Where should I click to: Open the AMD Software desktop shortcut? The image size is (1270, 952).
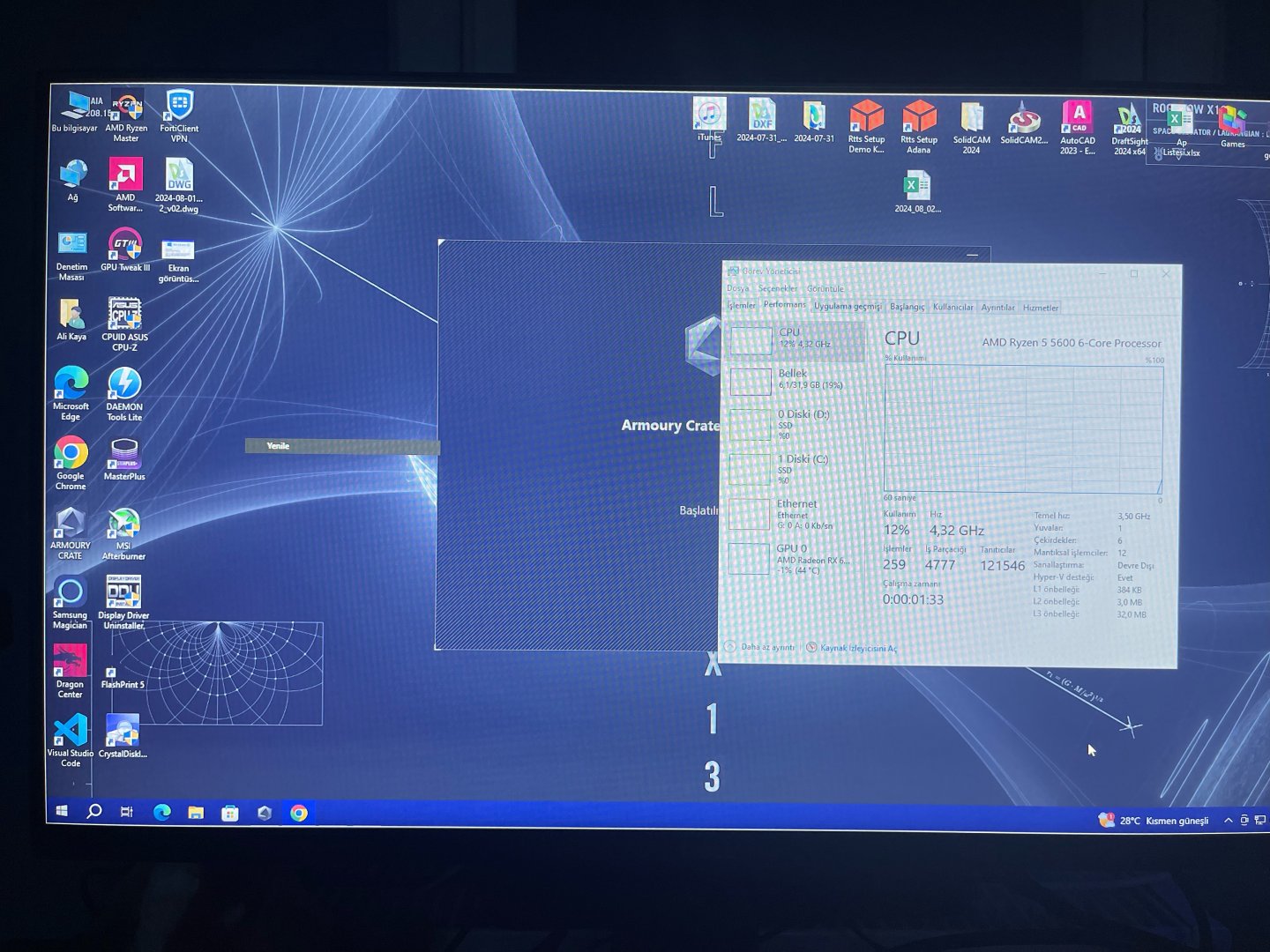[125, 185]
